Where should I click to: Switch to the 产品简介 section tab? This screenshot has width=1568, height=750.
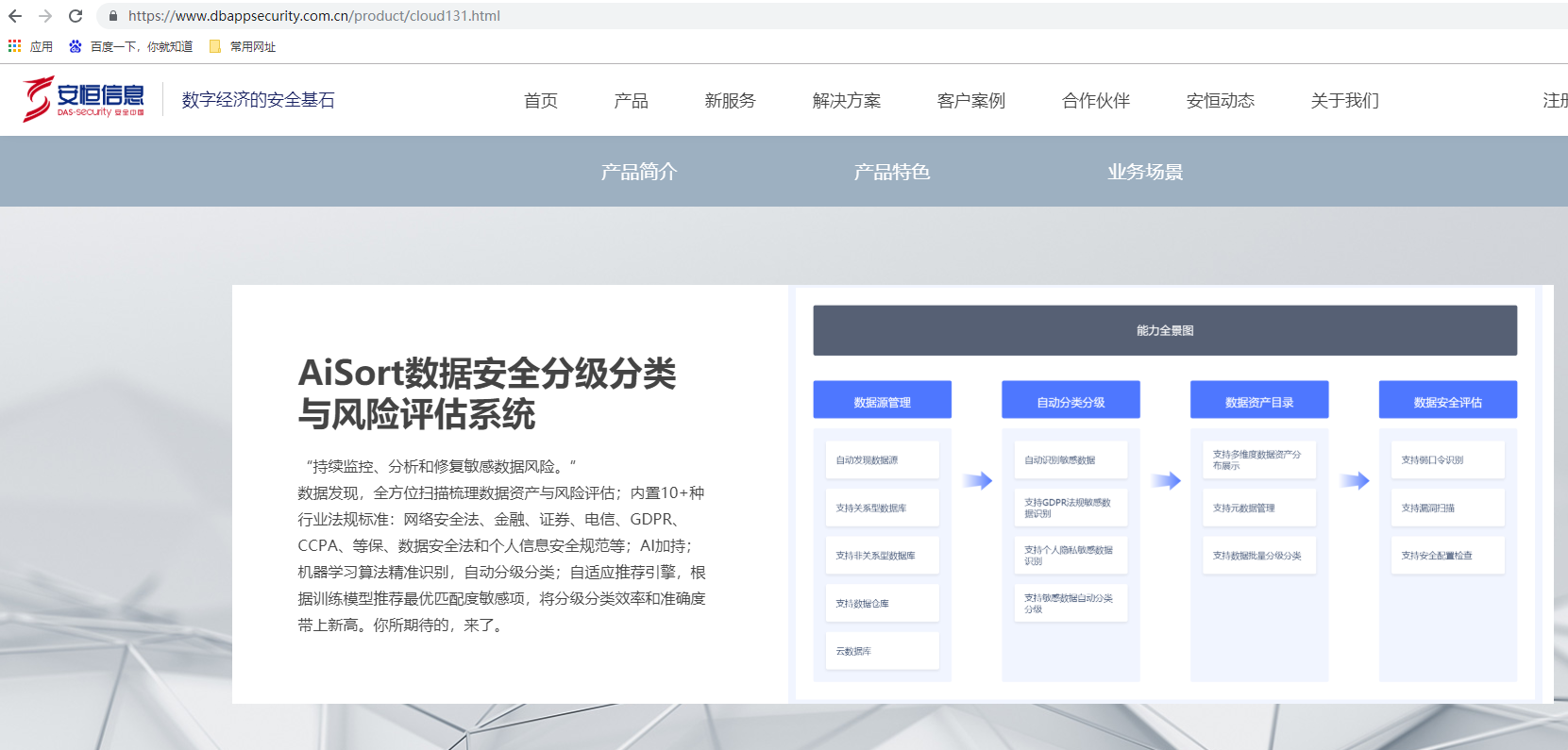point(639,172)
